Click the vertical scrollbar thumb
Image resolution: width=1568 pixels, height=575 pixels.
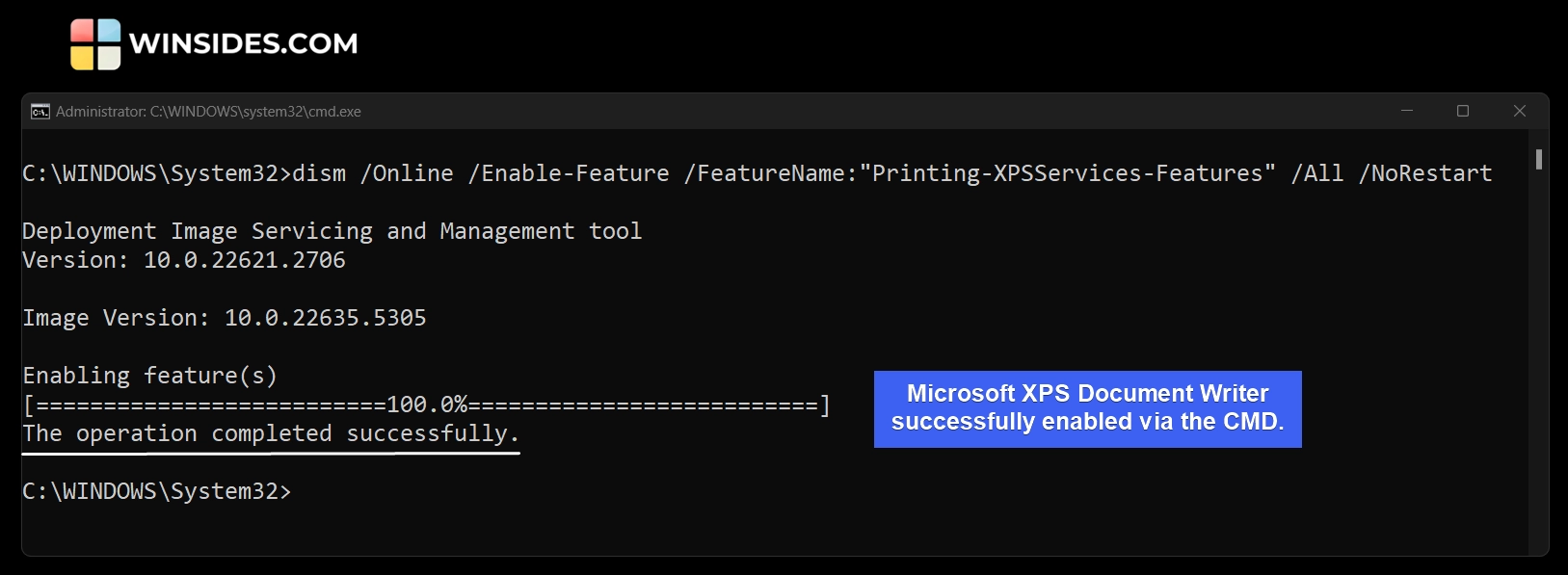click(1539, 160)
